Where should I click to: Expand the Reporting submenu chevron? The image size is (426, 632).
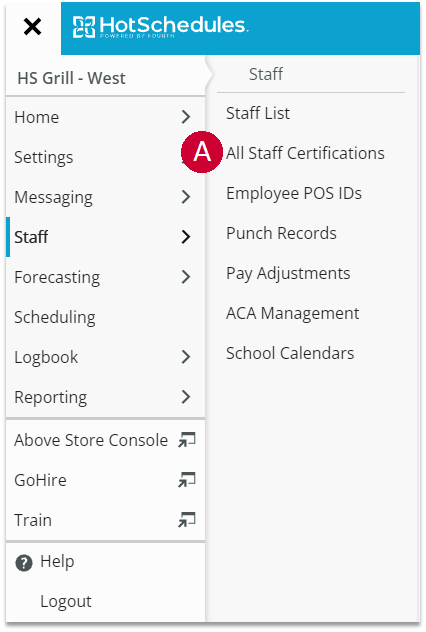pyautogui.click(x=186, y=397)
